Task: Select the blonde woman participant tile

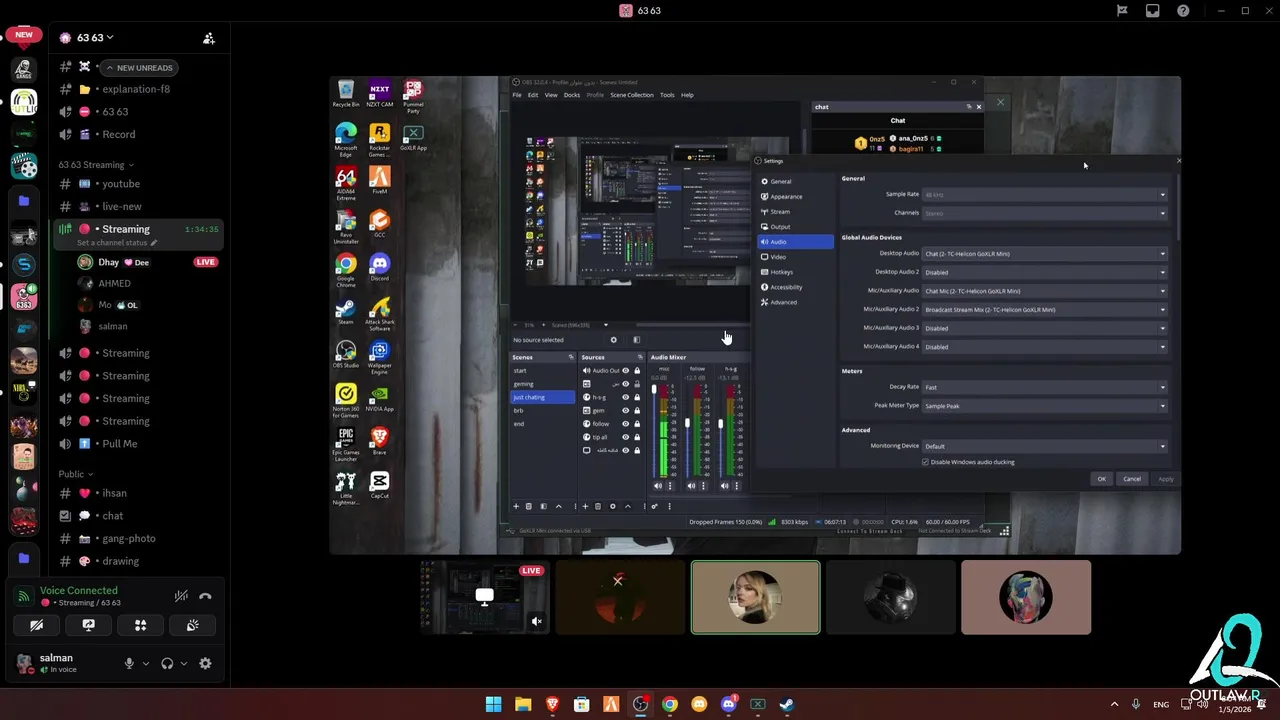Action: 755,598
